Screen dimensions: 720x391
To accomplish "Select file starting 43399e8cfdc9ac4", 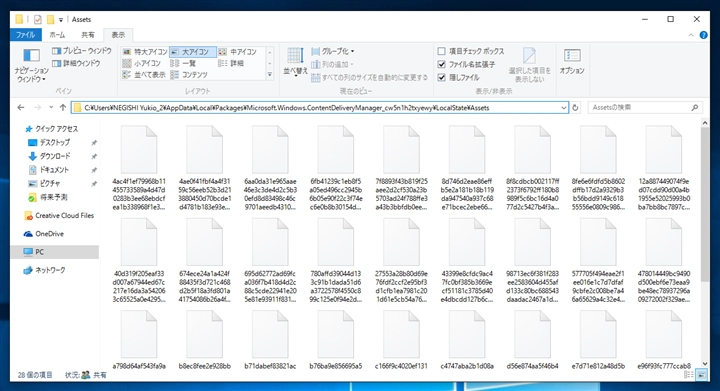I will [467, 260].
